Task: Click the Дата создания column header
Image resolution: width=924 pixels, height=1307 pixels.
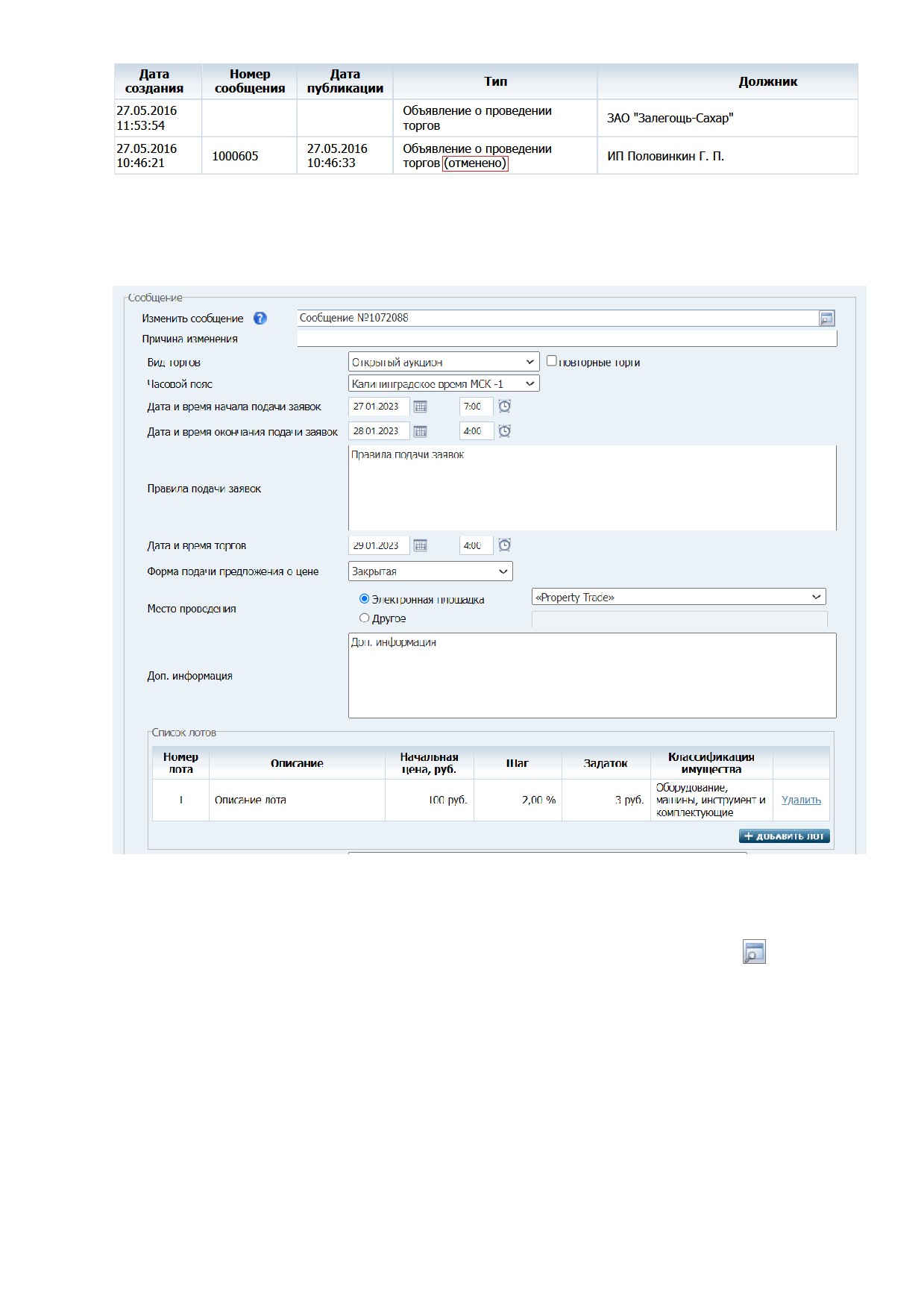Action: point(157,81)
